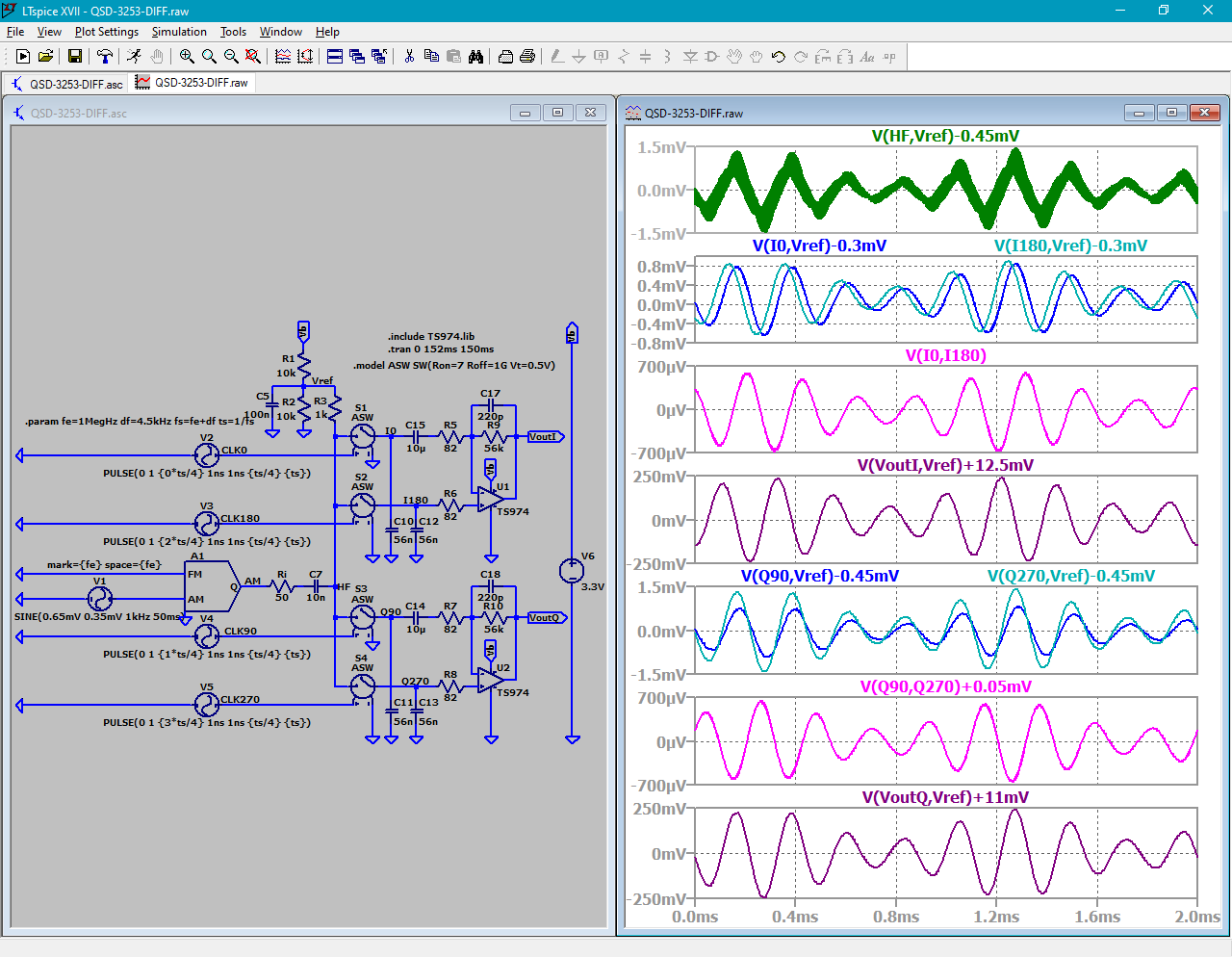Open the Plot Settings menu
The image size is (1232, 957).
107,32
